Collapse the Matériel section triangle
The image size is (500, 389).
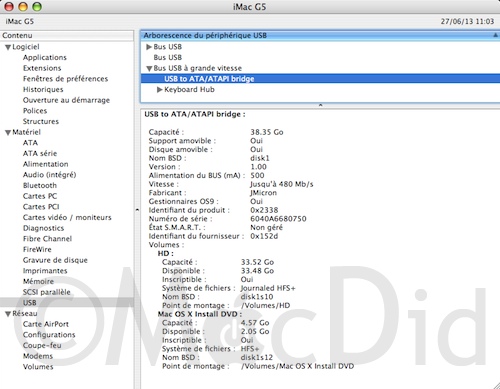[8, 133]
